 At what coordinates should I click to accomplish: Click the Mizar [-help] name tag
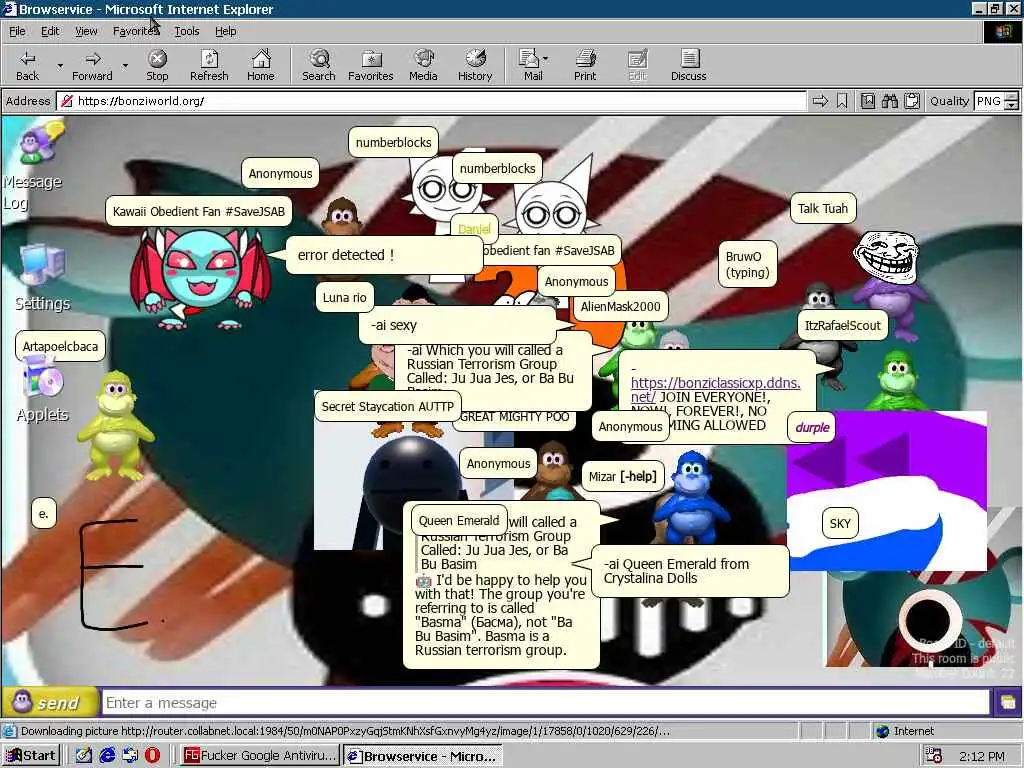pyautogui.click(x=622, y=477)
